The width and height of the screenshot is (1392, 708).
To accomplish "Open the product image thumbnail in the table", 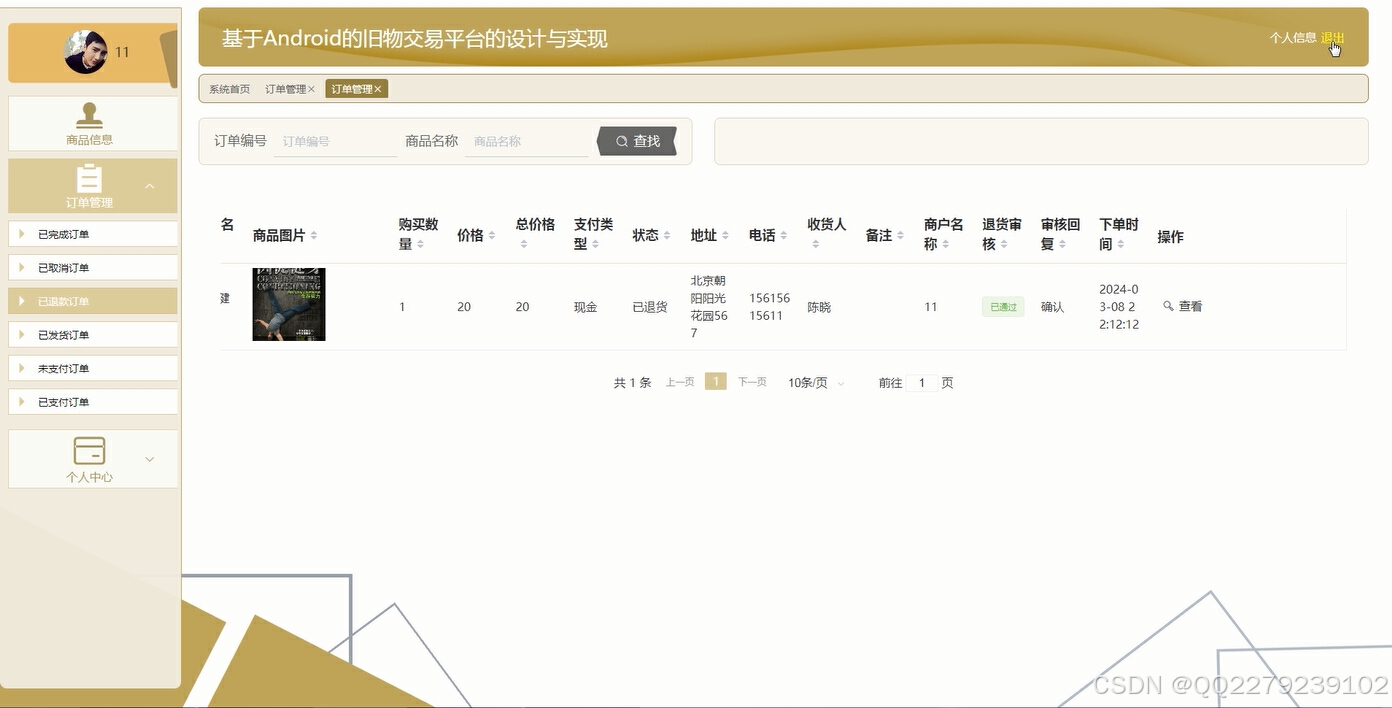I will point(288,304).
